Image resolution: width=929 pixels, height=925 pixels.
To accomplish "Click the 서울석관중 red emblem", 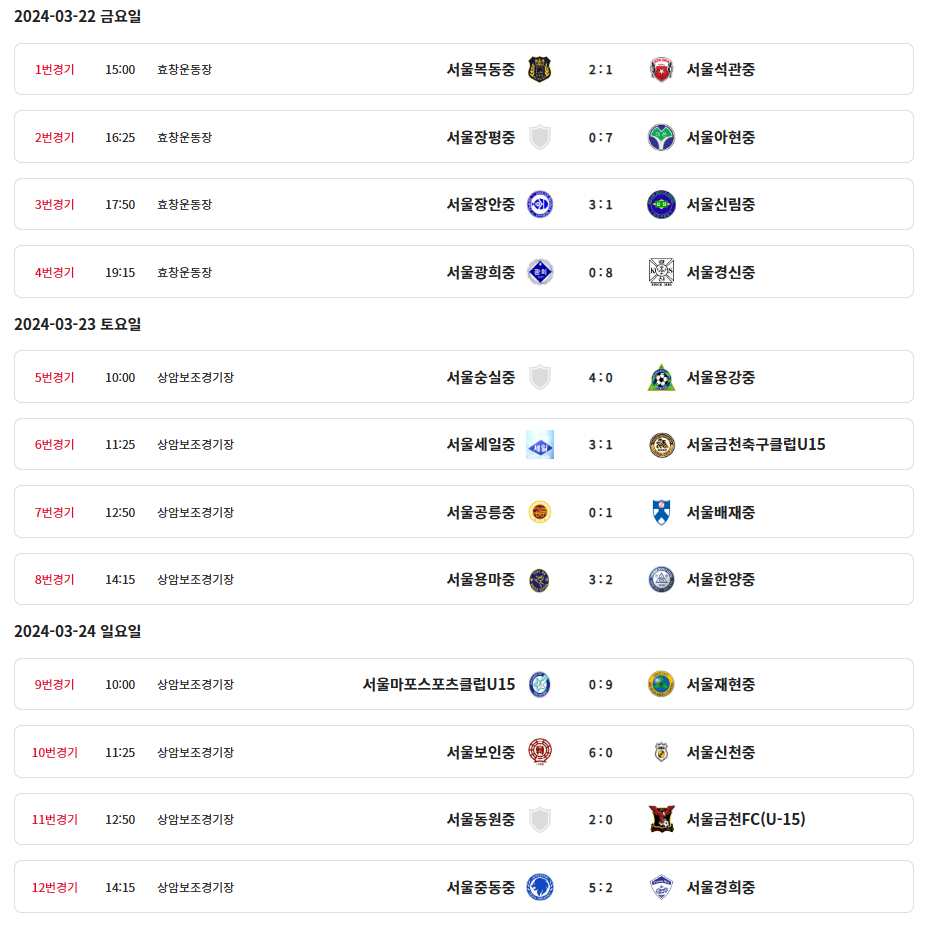I will [x=661, y=69].
